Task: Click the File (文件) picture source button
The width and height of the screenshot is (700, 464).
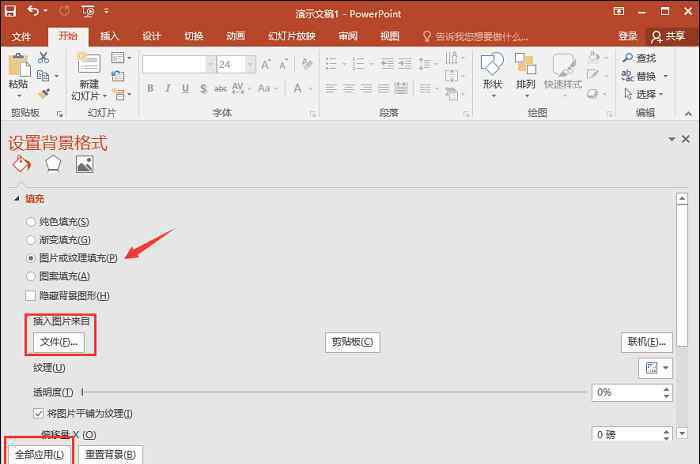Action: 59,342
